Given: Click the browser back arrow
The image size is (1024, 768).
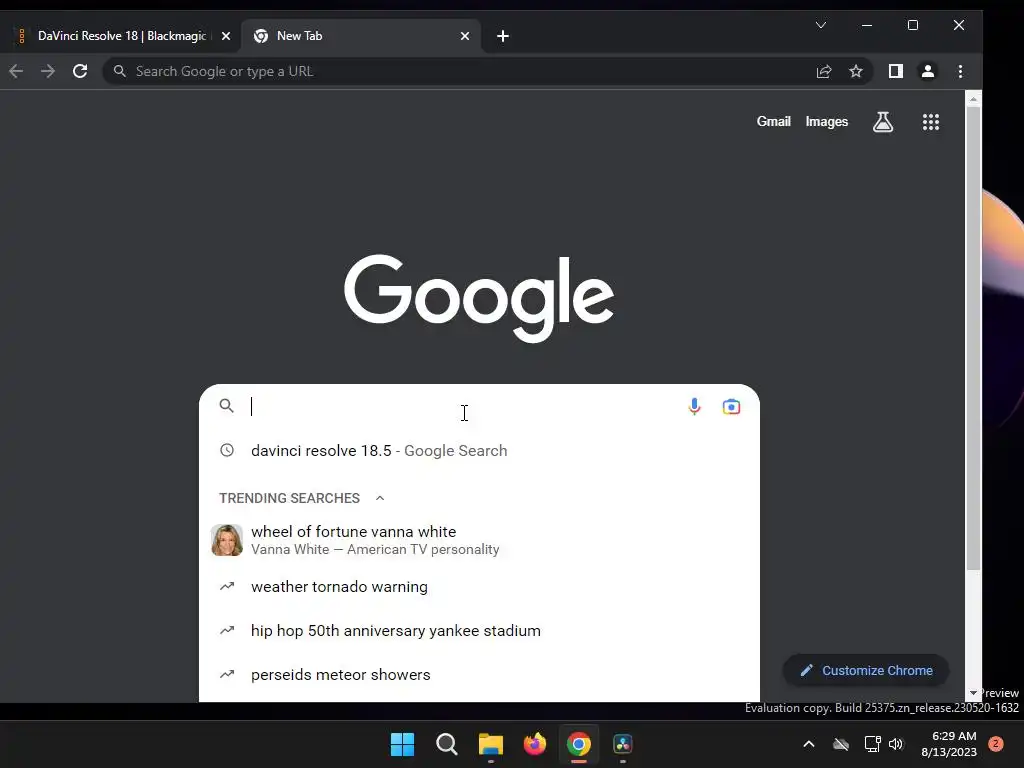Looking at the screenshot, I should (16, 71).
